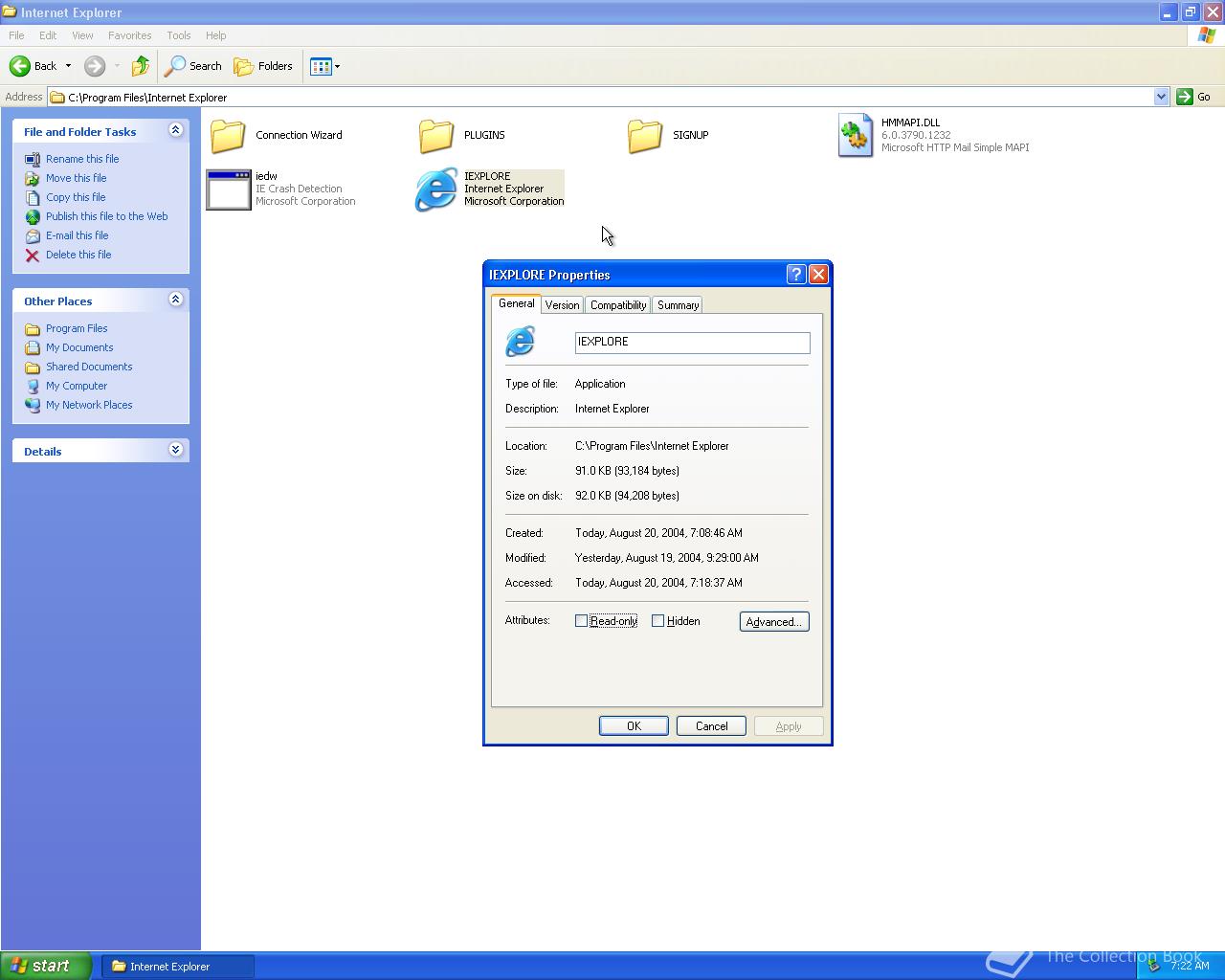Select the IEXPLORE file icon in folder
Viewport: 1225px width, 980px height.
[x=436, y=189]
